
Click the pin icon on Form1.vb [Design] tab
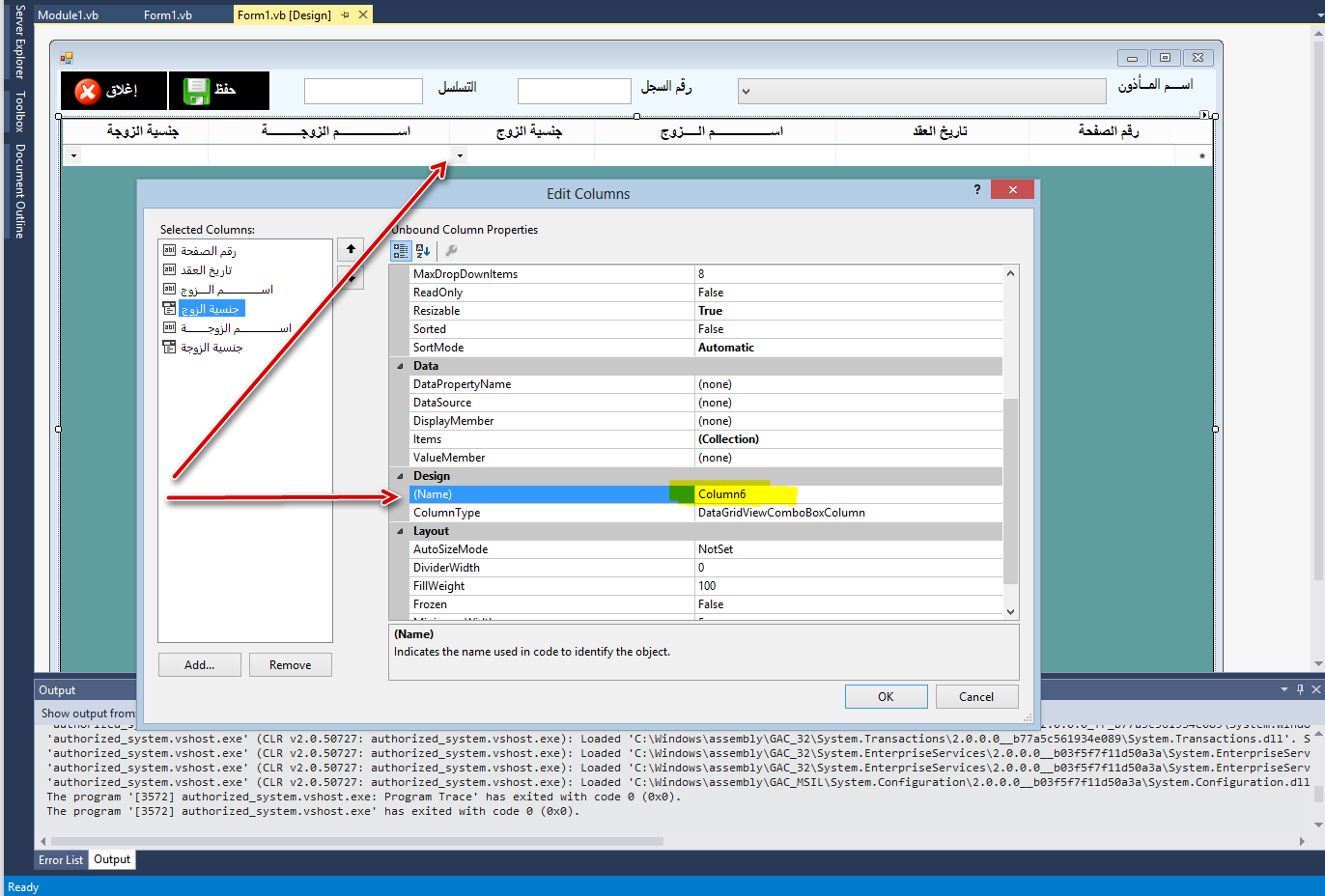tap(345, 15)
